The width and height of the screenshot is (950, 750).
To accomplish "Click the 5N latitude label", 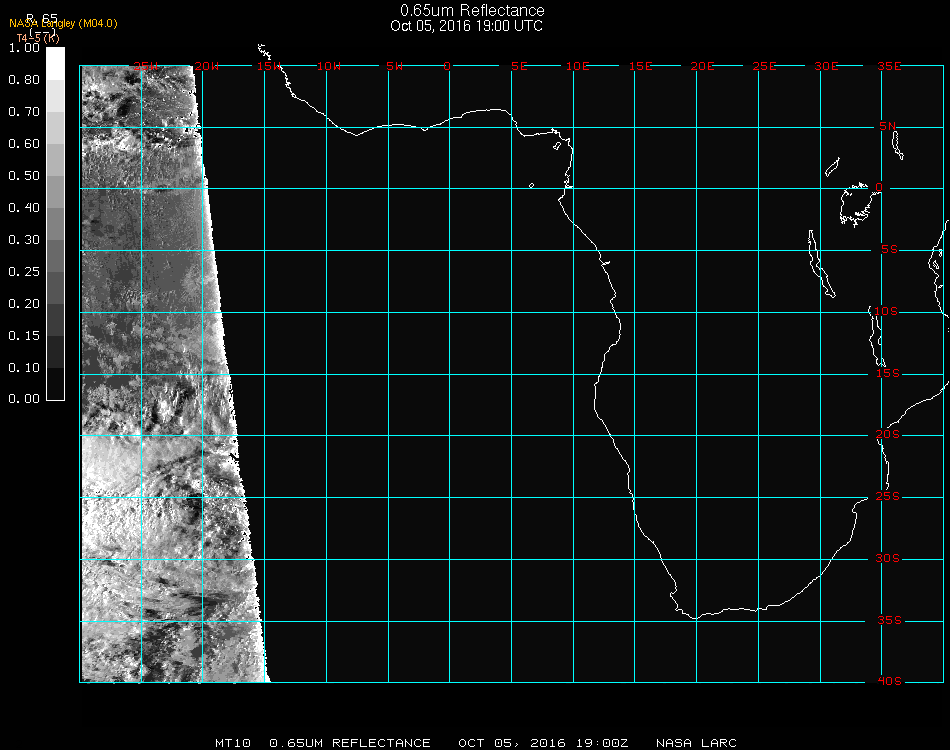I will (x=888, y=126).
